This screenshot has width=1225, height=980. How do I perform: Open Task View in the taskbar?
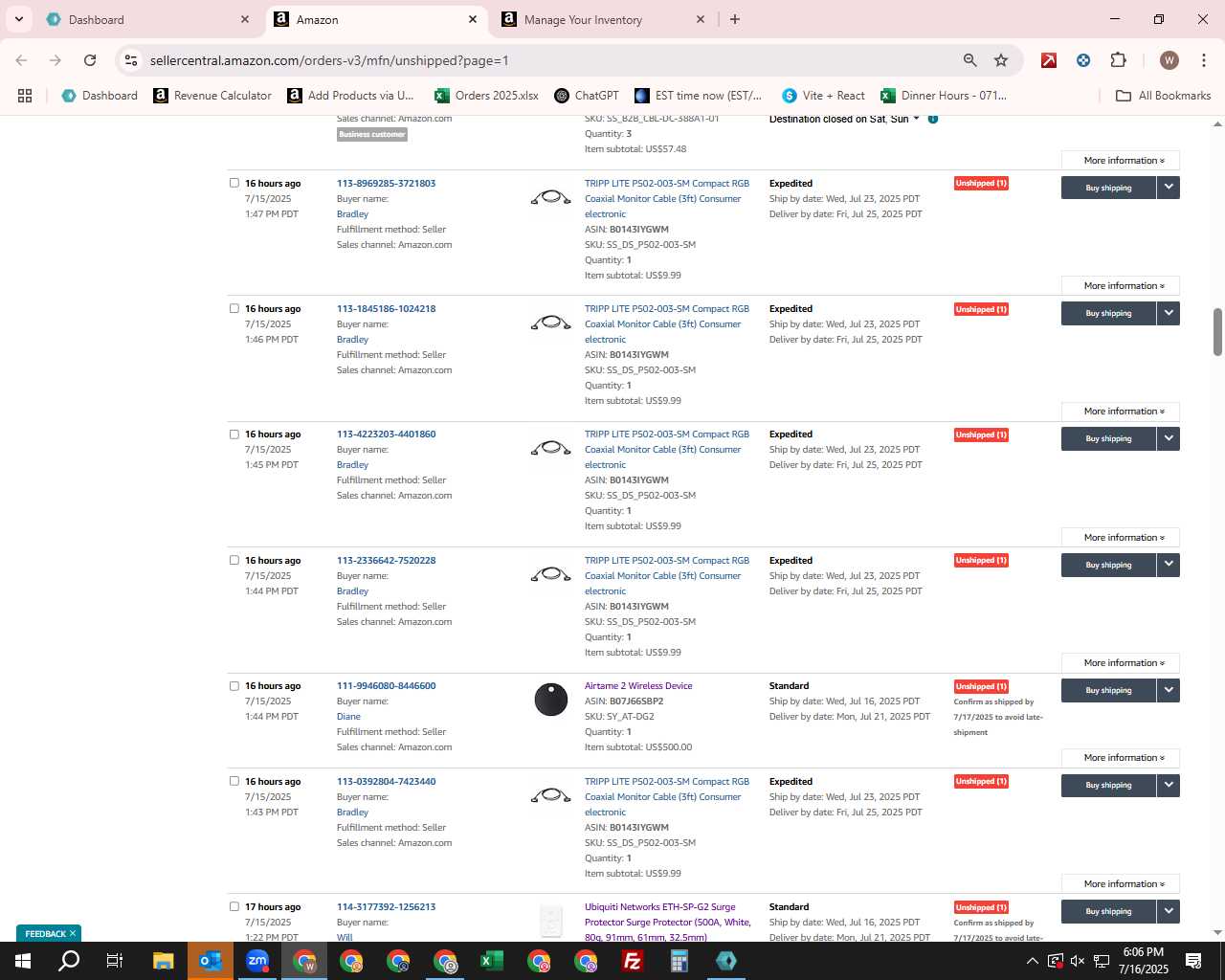(115, 961)
